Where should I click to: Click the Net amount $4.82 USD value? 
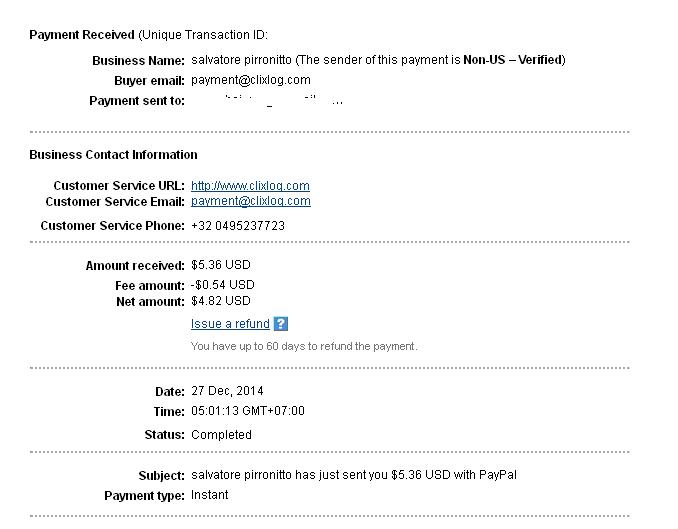pyautogui.click(x=221, y=301)
